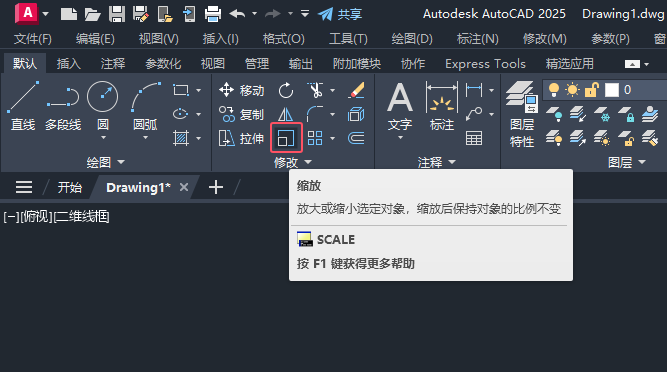The image size is (667, 372).
Task: Select the Circle (圆) tool
Action: pyautogui.click(x=103, y=106)
